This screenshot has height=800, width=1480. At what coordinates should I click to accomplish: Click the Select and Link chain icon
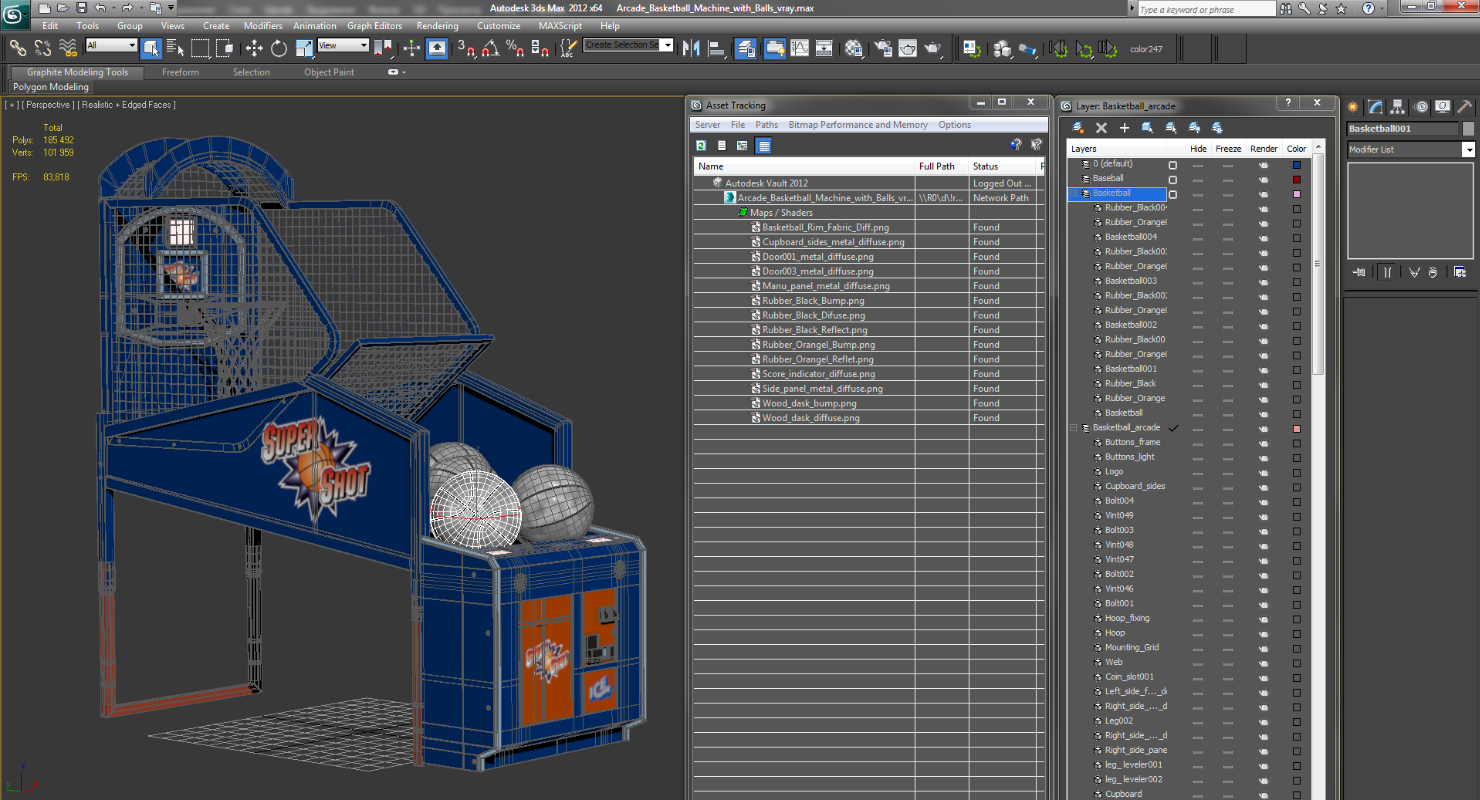(x=17, y=47)
